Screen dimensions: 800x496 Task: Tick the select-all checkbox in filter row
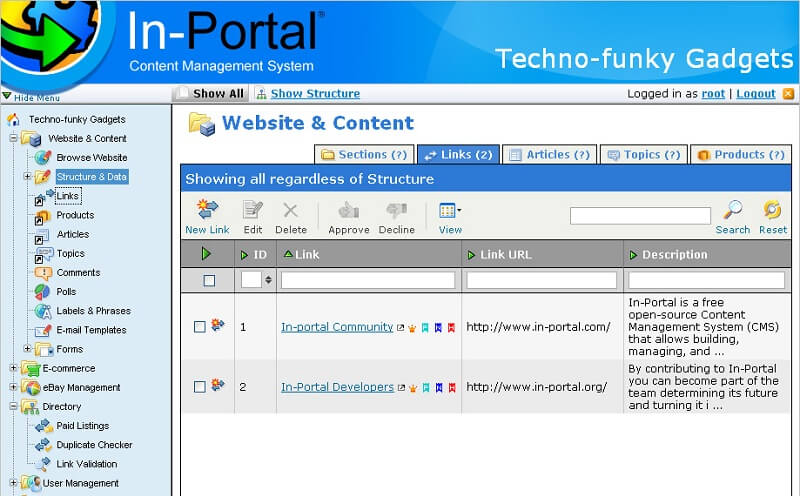click(x=209, y=281)
